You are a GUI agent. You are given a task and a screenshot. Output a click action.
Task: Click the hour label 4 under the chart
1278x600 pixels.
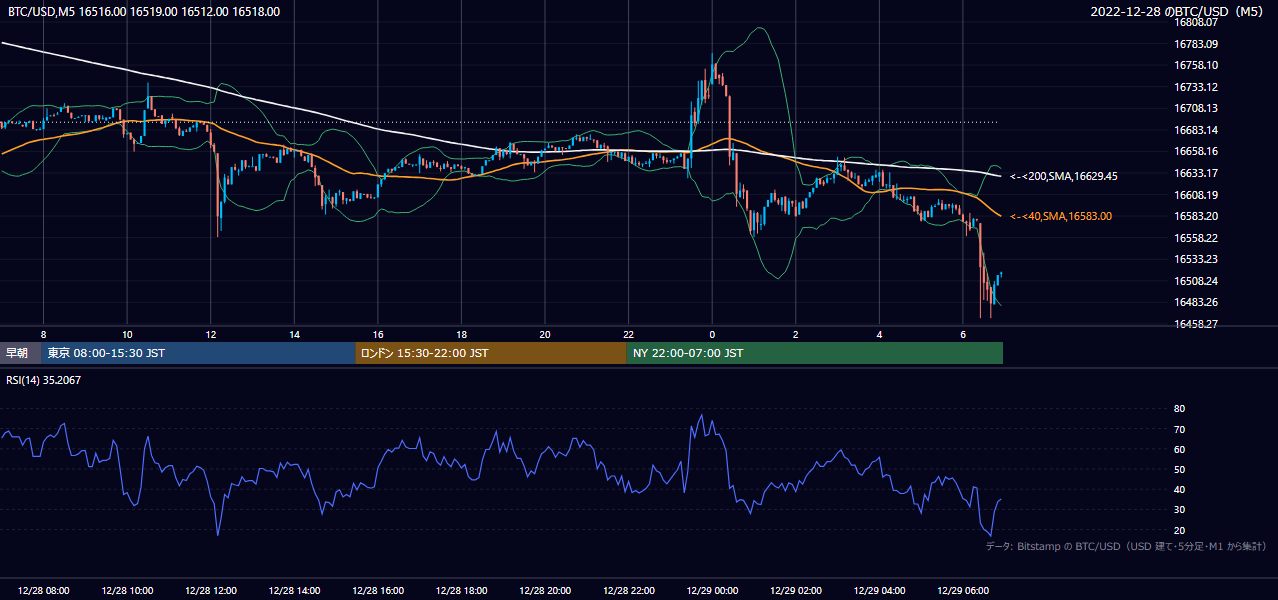pyautogui.click(x=879, y=334)
